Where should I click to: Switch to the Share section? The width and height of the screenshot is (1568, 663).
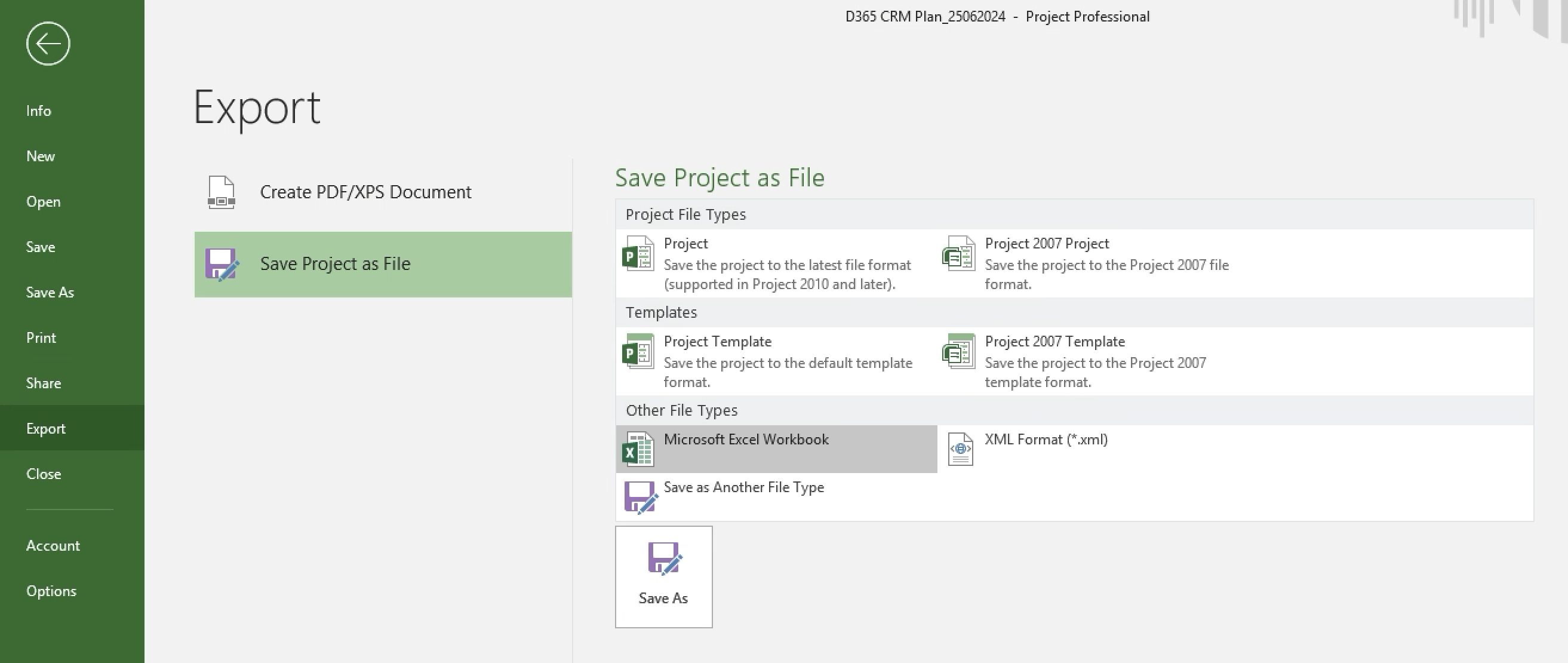[43, 383]
